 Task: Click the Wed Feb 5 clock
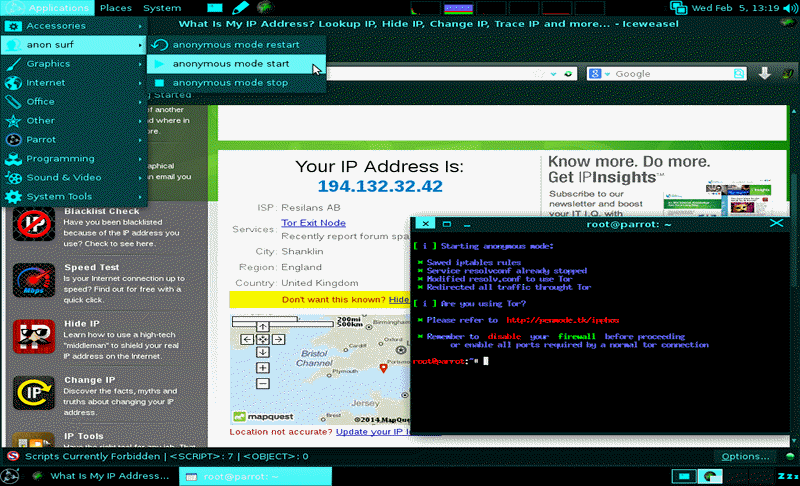point(735,8)
